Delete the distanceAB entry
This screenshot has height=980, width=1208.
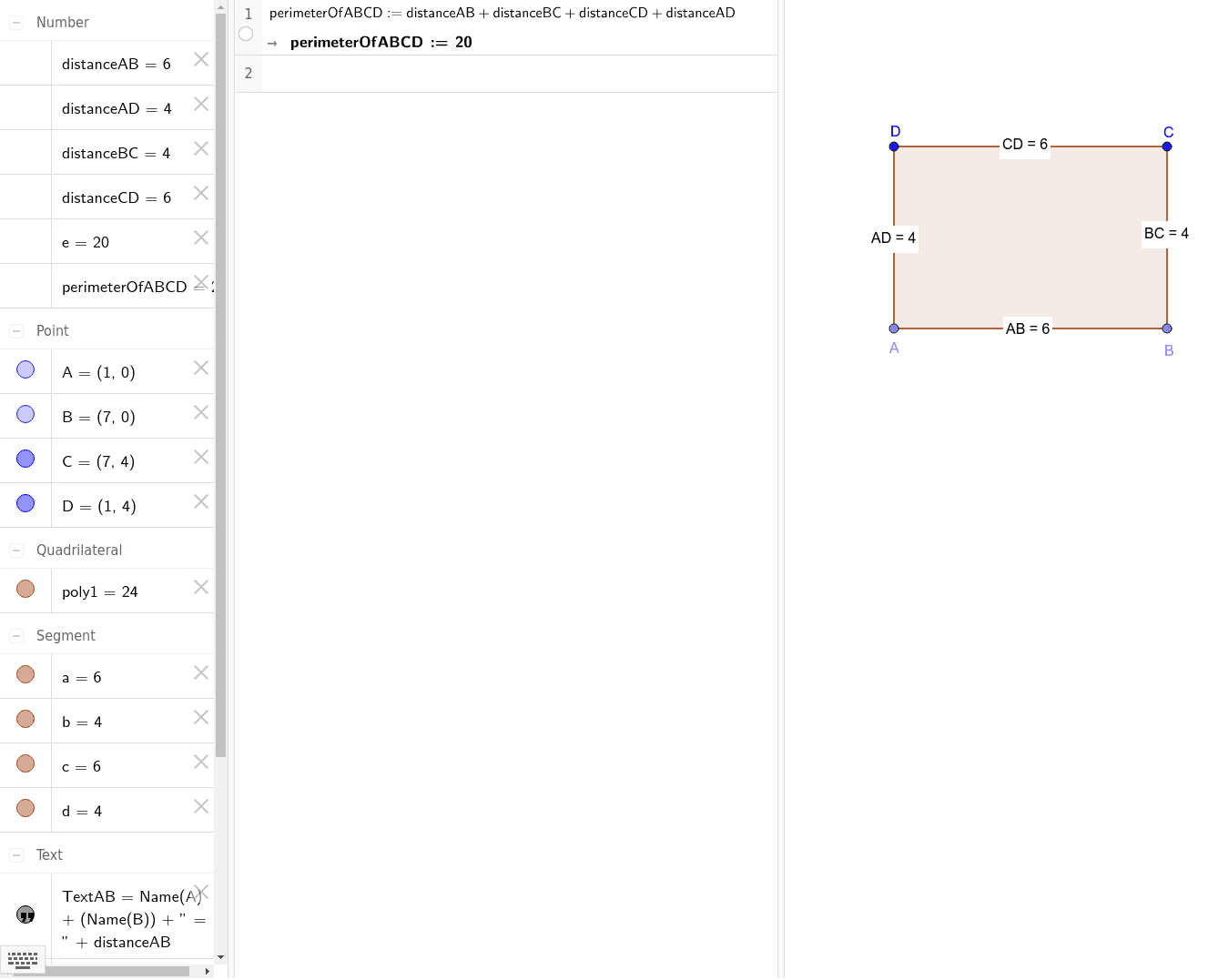tap(201, 59)
